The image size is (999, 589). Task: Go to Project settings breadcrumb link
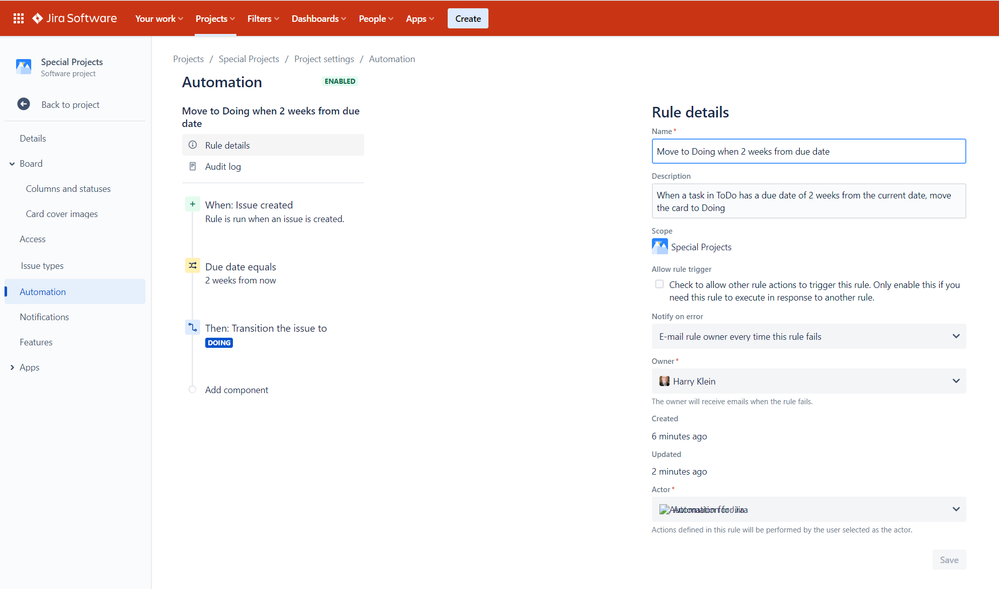click(324, 59)
